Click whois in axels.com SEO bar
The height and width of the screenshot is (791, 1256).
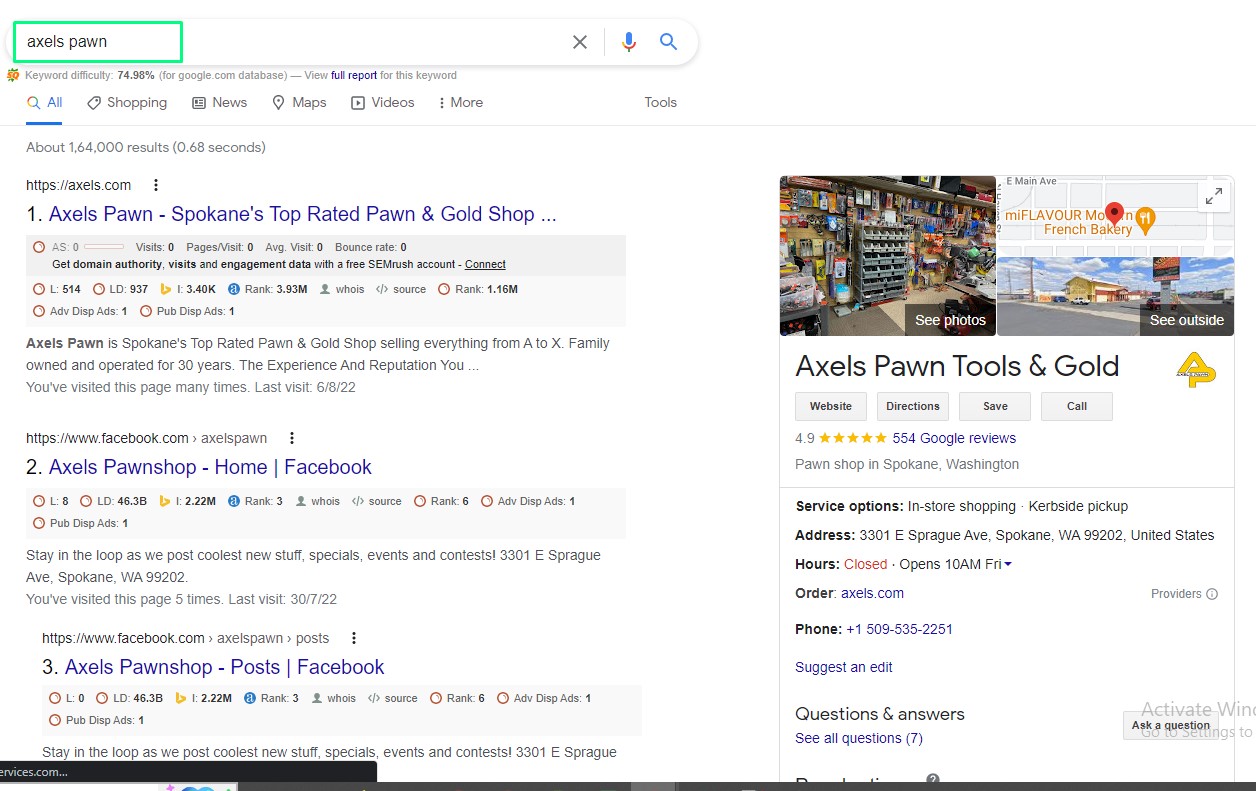tap(342, 289)
